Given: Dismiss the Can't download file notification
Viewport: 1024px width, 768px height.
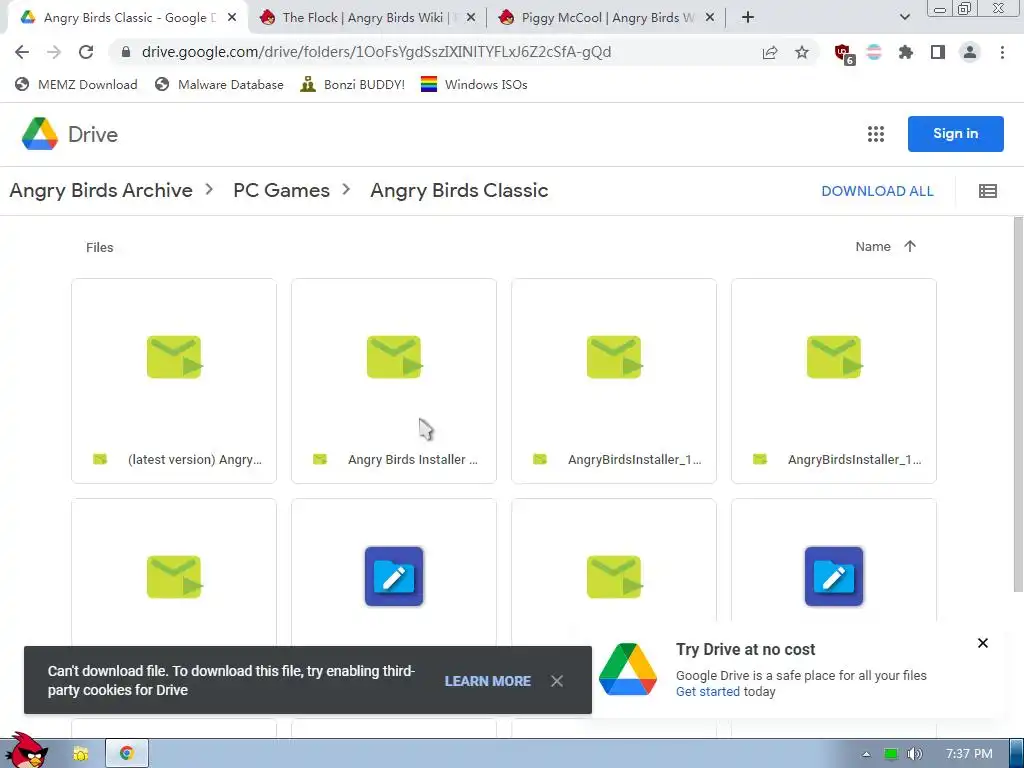Looking at the screenshot, I should (556, 681).
